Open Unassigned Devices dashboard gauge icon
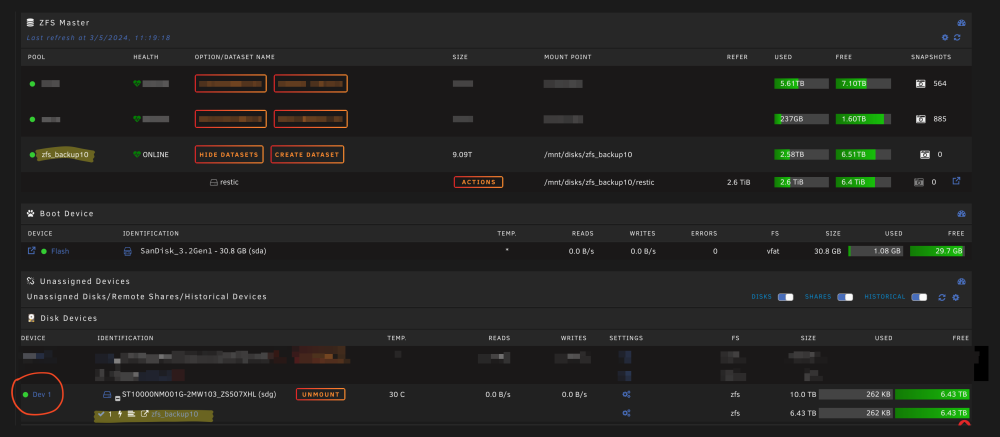 (x=961, y=281)
